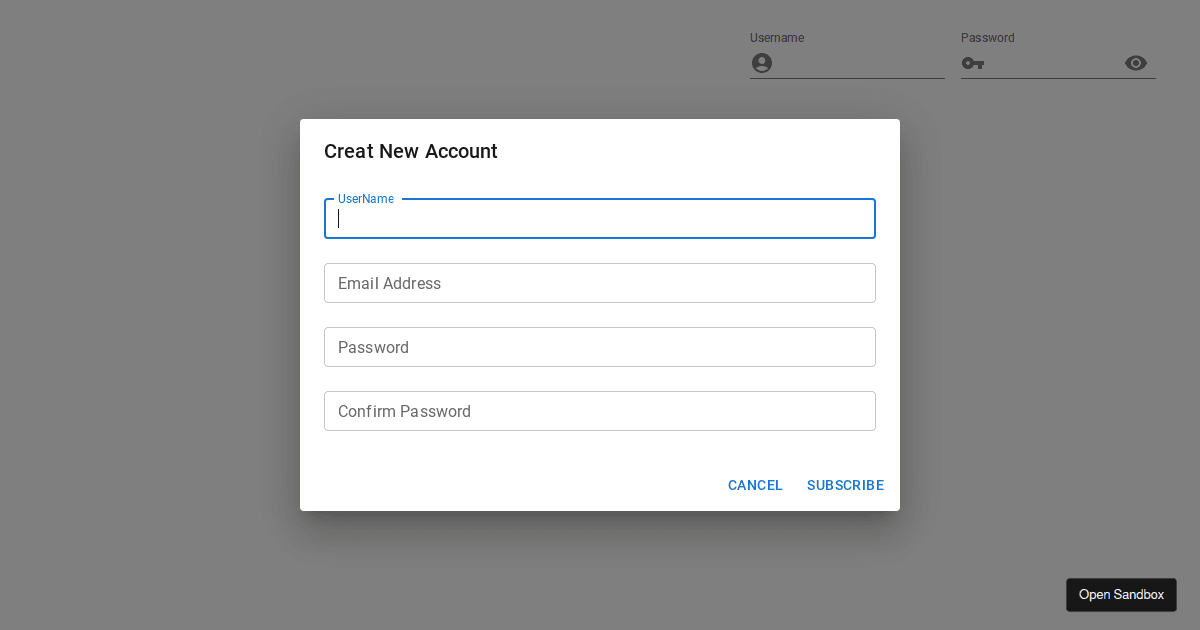The width and height of the screenshot is (1200, 630).
Task: Click the Username label above the top field
Action: (x=777, y=38)
